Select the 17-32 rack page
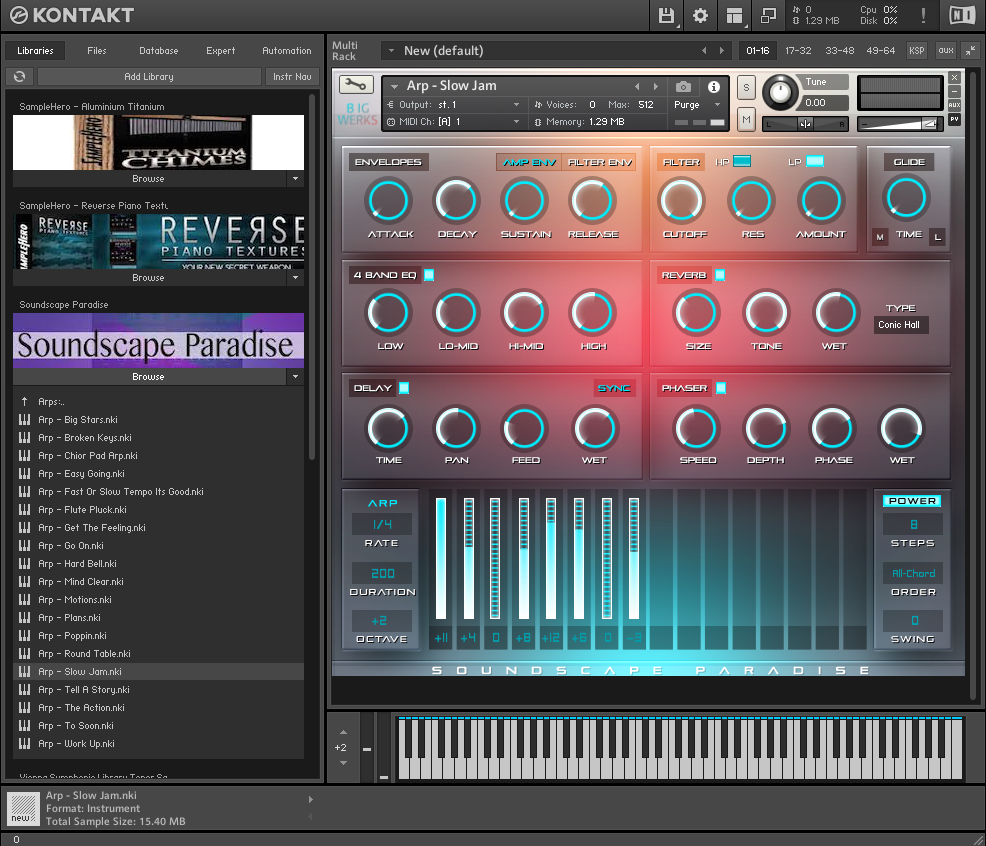Image resolution: width=986 pixels, height=846 pixels. [798, 50]
